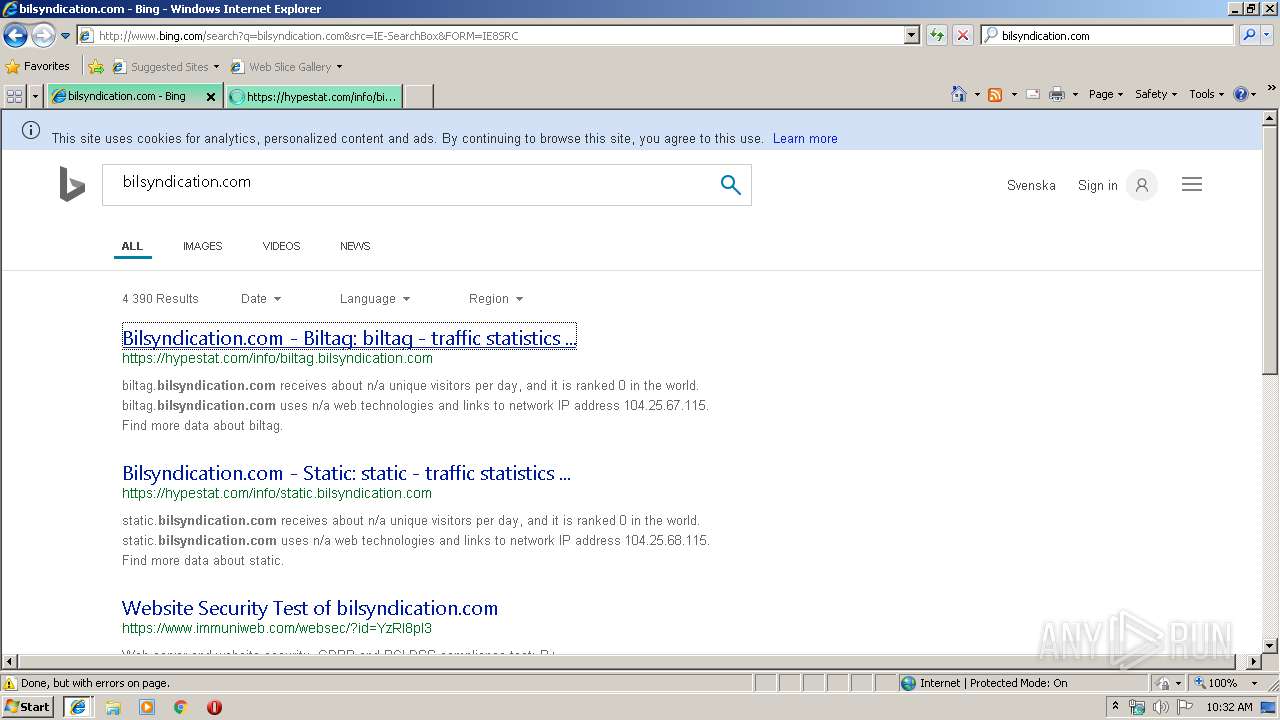This screenshot has width=1280, height=720.
Task: Click the vertical scrollbar down arrow
Action: click(x=1270, y=646)
